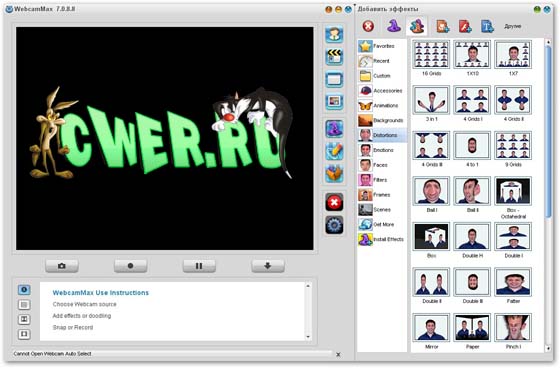Click Get More effects entry
This screenshot has height=368, width=560.
[x=382, y=225]
